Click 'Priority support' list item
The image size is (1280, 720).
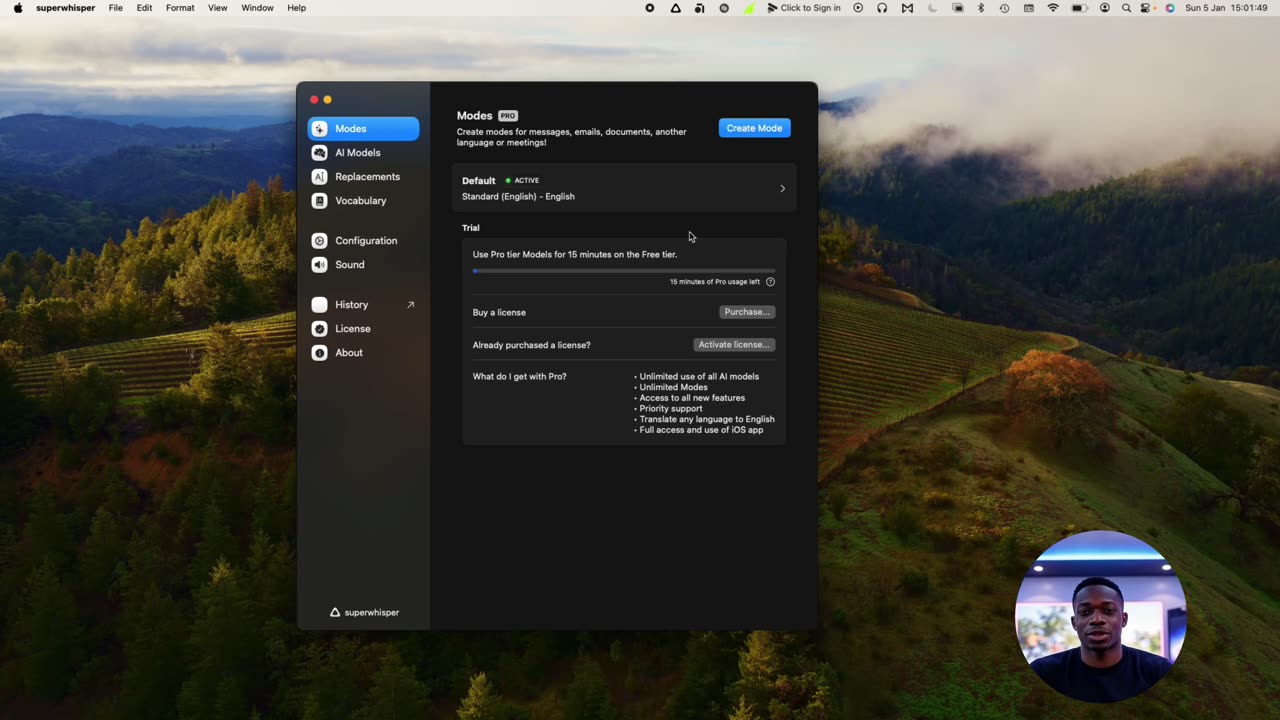[671, 408]
